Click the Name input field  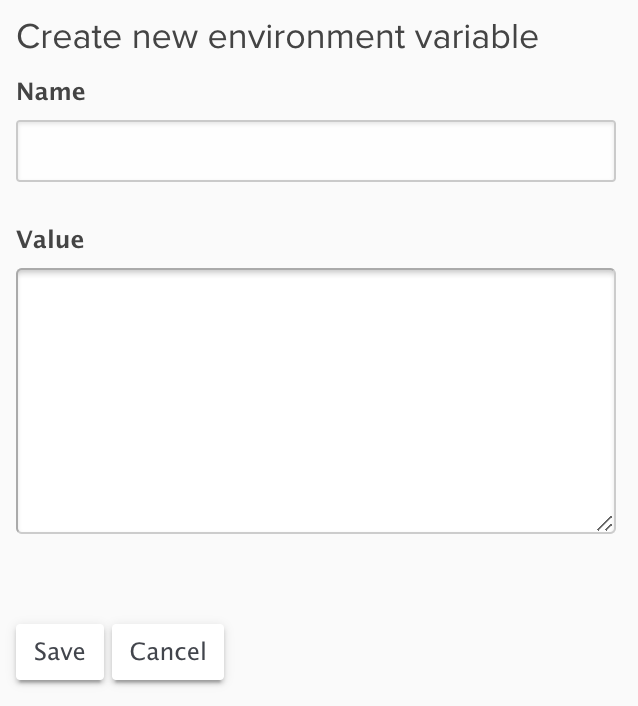point(316,151)
